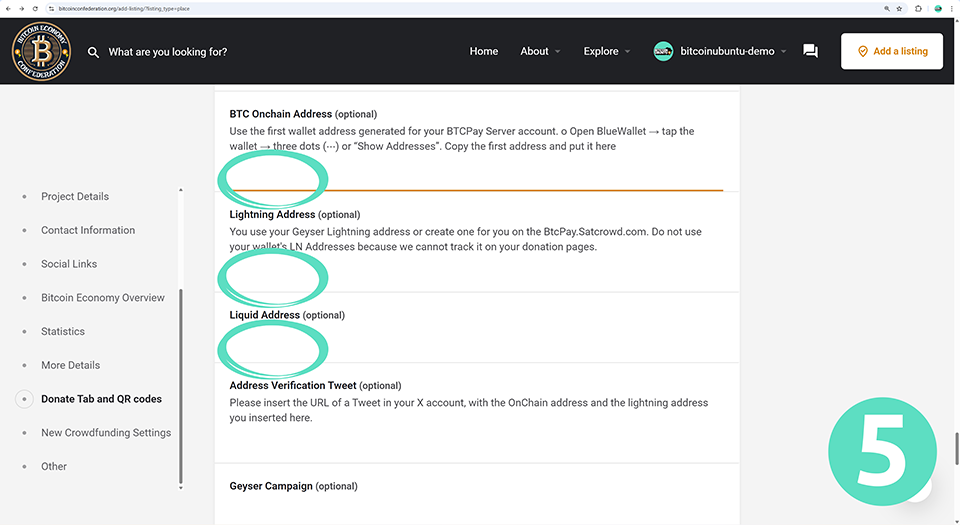
Task: Expand the About dropdown menu
Action: click(x=540, y=51)
